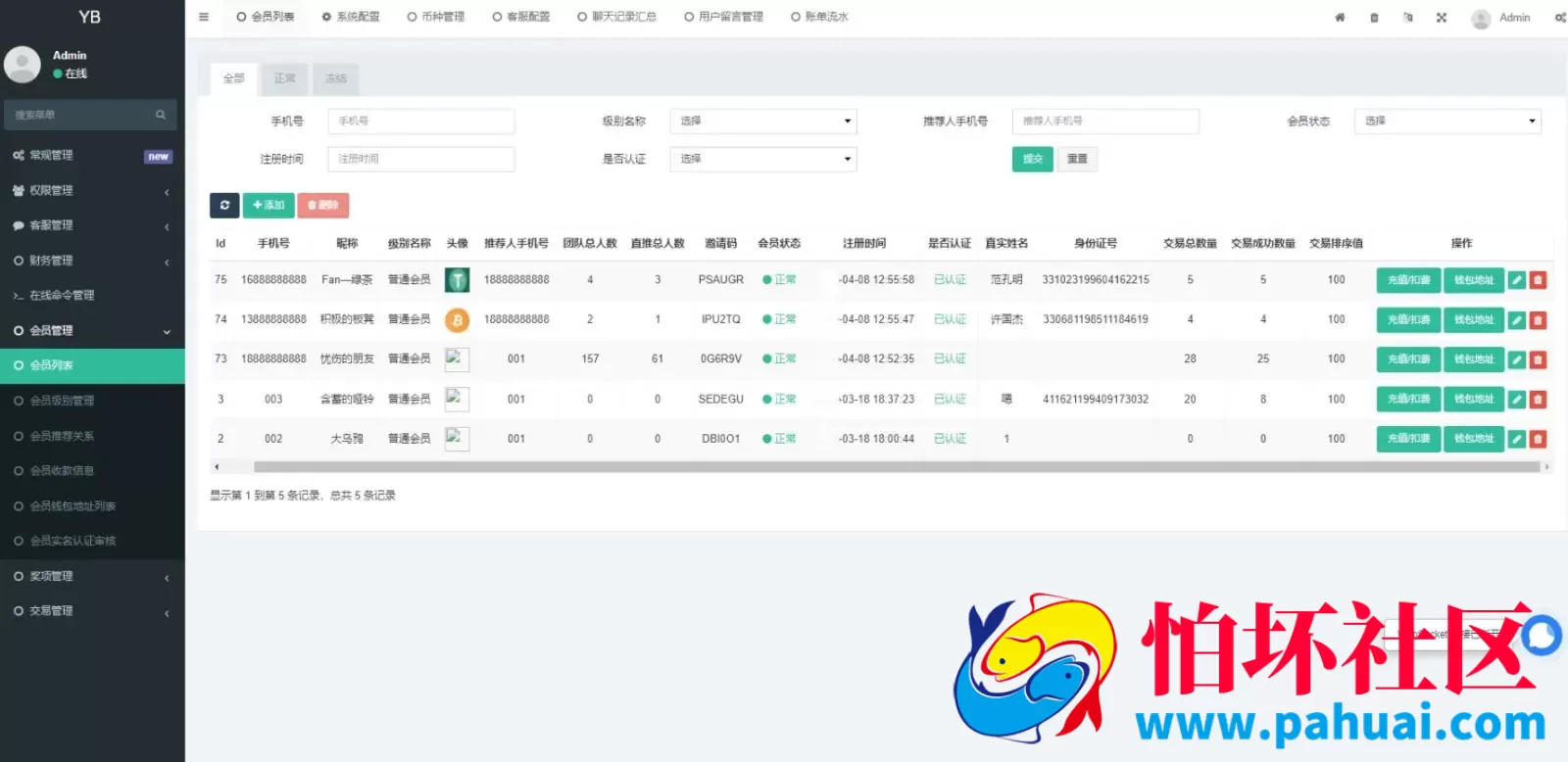Toggle fullscreen with the expand arrows icon
The image size is (1568, 762).
[1442, 18]
